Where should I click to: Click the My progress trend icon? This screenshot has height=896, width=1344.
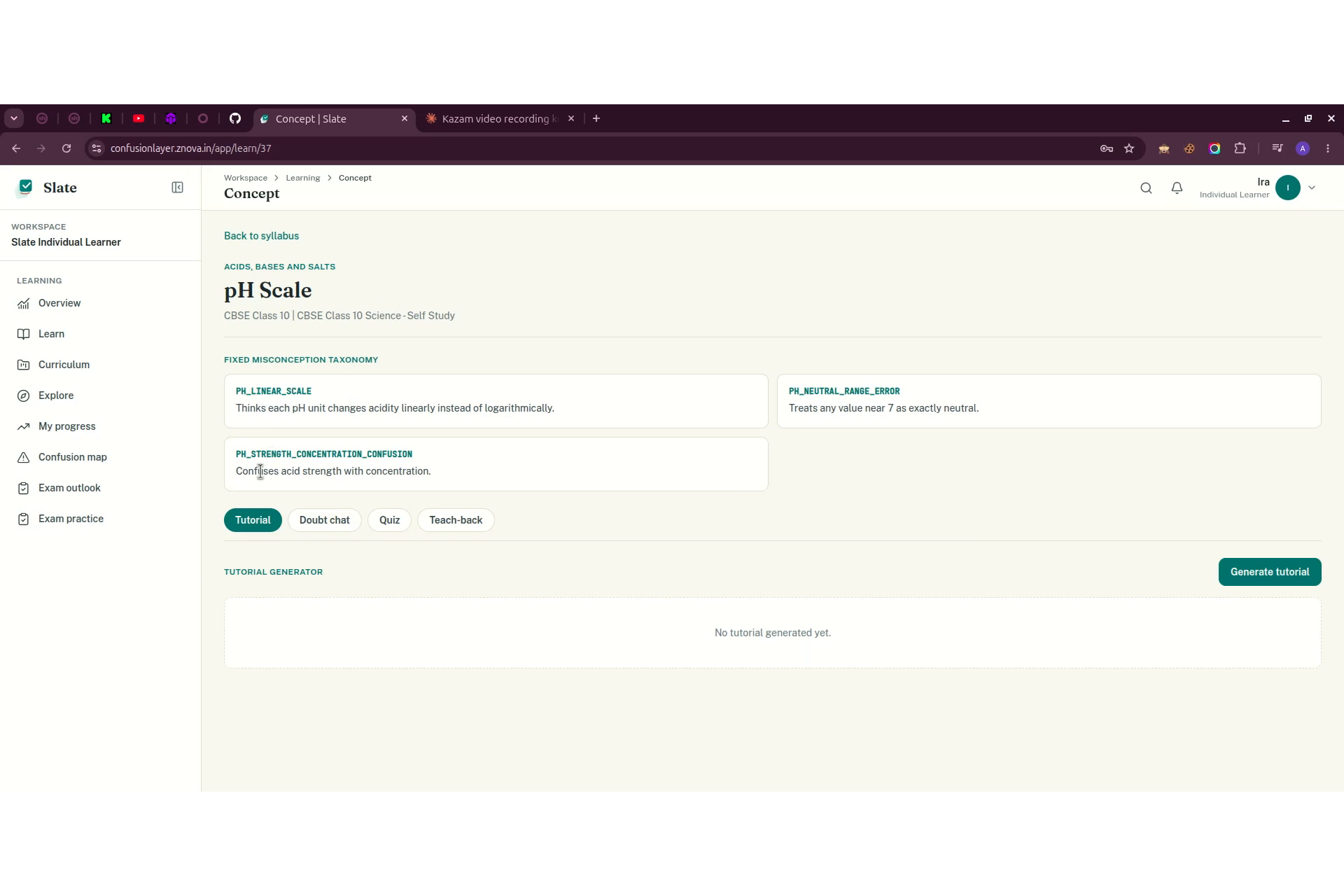click(24, 426)
